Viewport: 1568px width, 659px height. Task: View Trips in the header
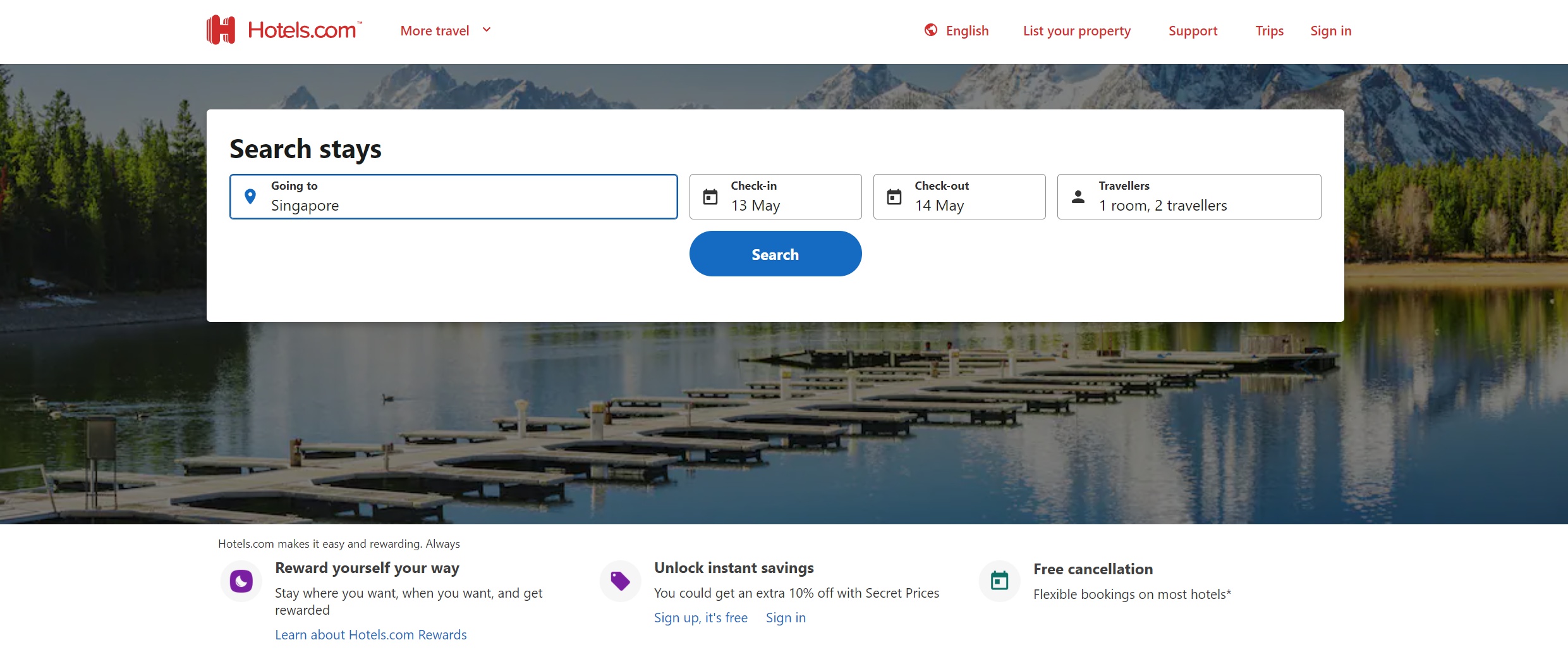pos(1269,30)
